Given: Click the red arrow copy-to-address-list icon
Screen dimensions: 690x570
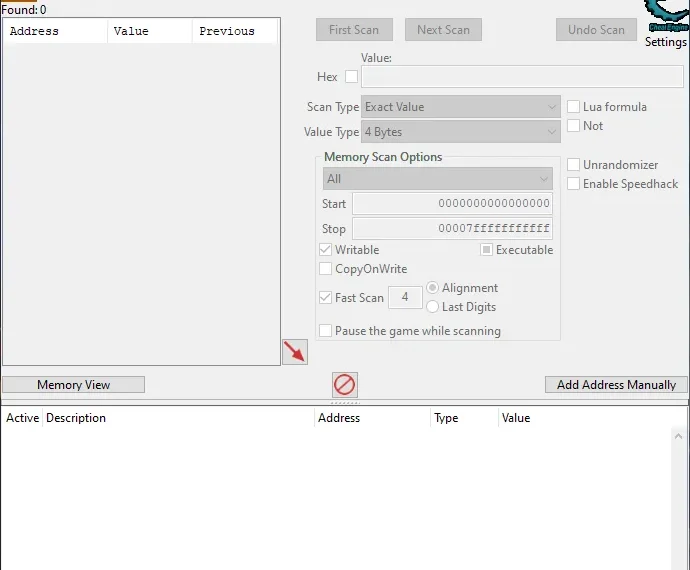Looking at the screenshot, I should (294, 352).
